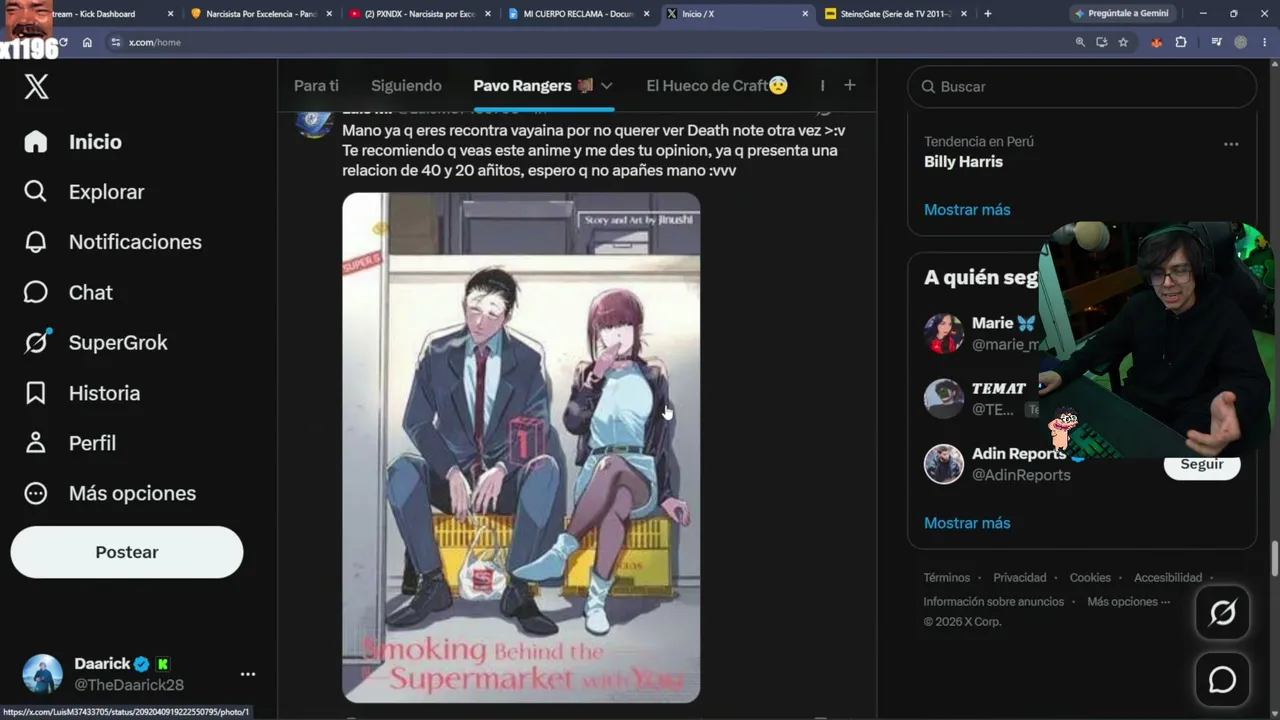
Task: Open the manga cover image in the post
Action: (x=521, y=448)
